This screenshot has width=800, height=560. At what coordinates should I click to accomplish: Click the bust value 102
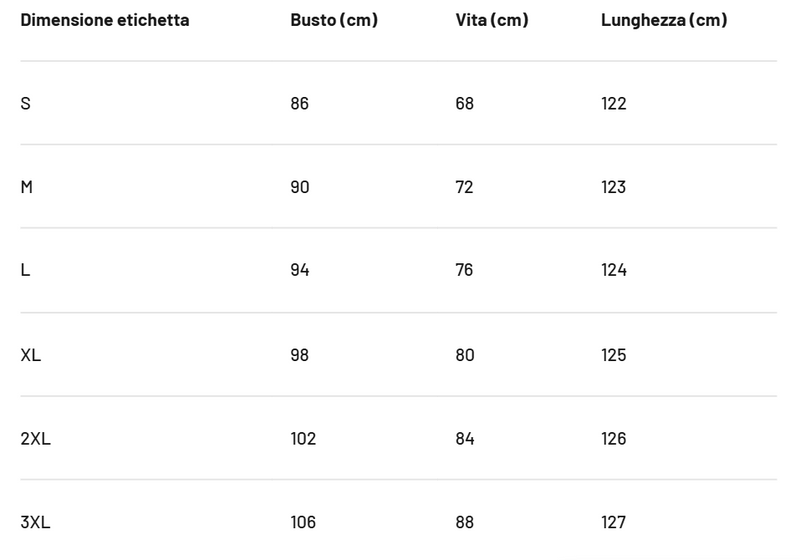pyautogui.click(x=303, y=439)
